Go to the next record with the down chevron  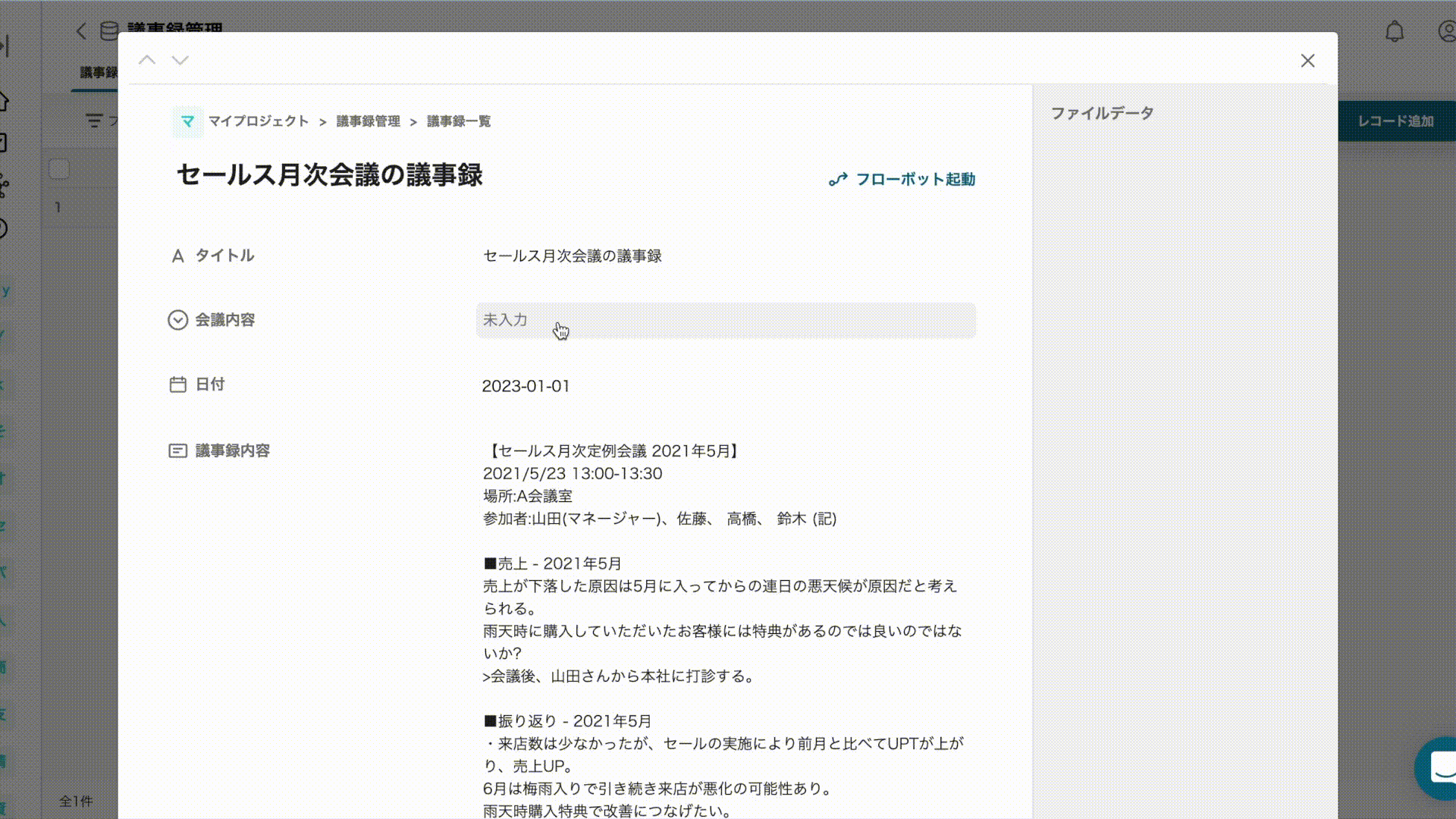[180, 61]
